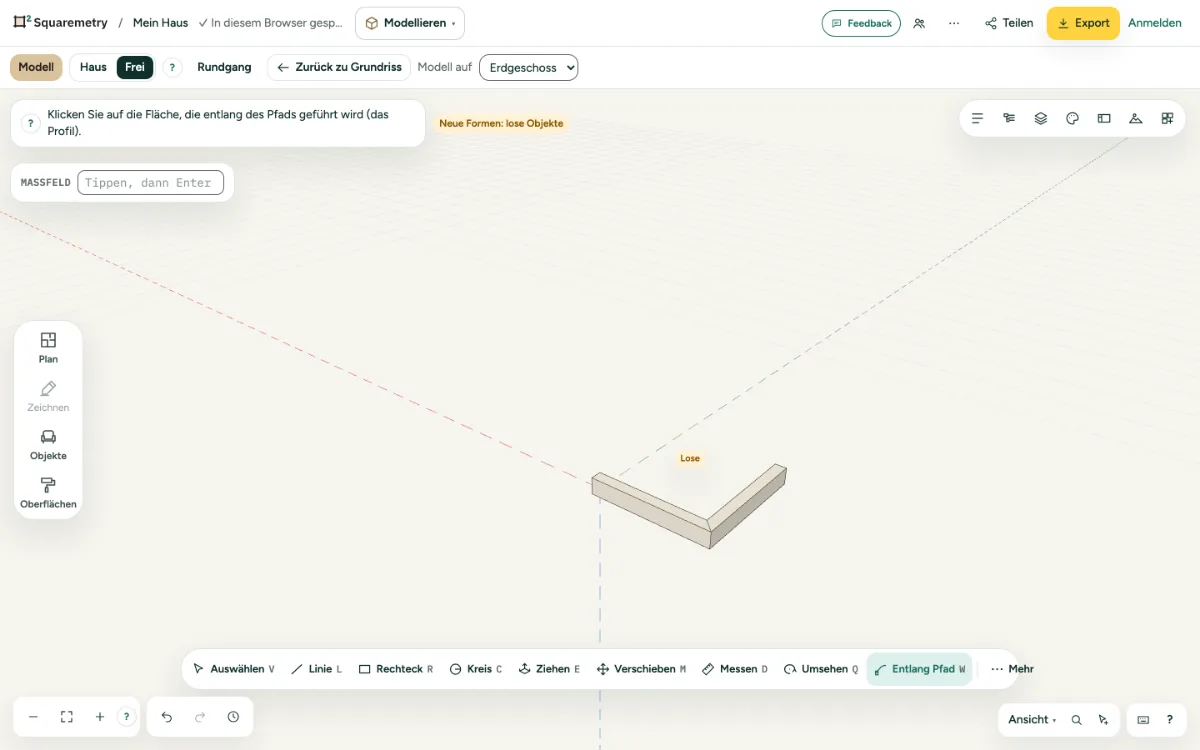Click the Anmelden link
Viewport: 1200px width, 750px height.
pos(1155,23)
